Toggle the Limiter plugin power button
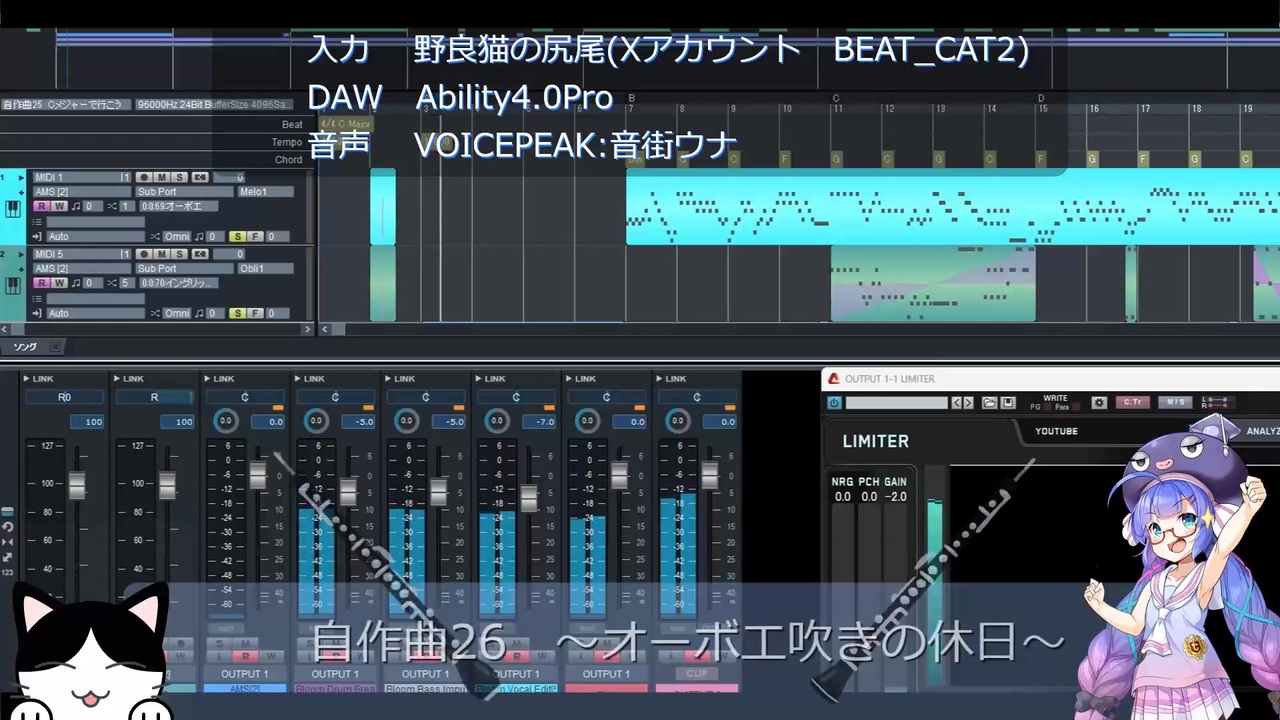This screenshot has height=720, width=1280. [835, 403]
